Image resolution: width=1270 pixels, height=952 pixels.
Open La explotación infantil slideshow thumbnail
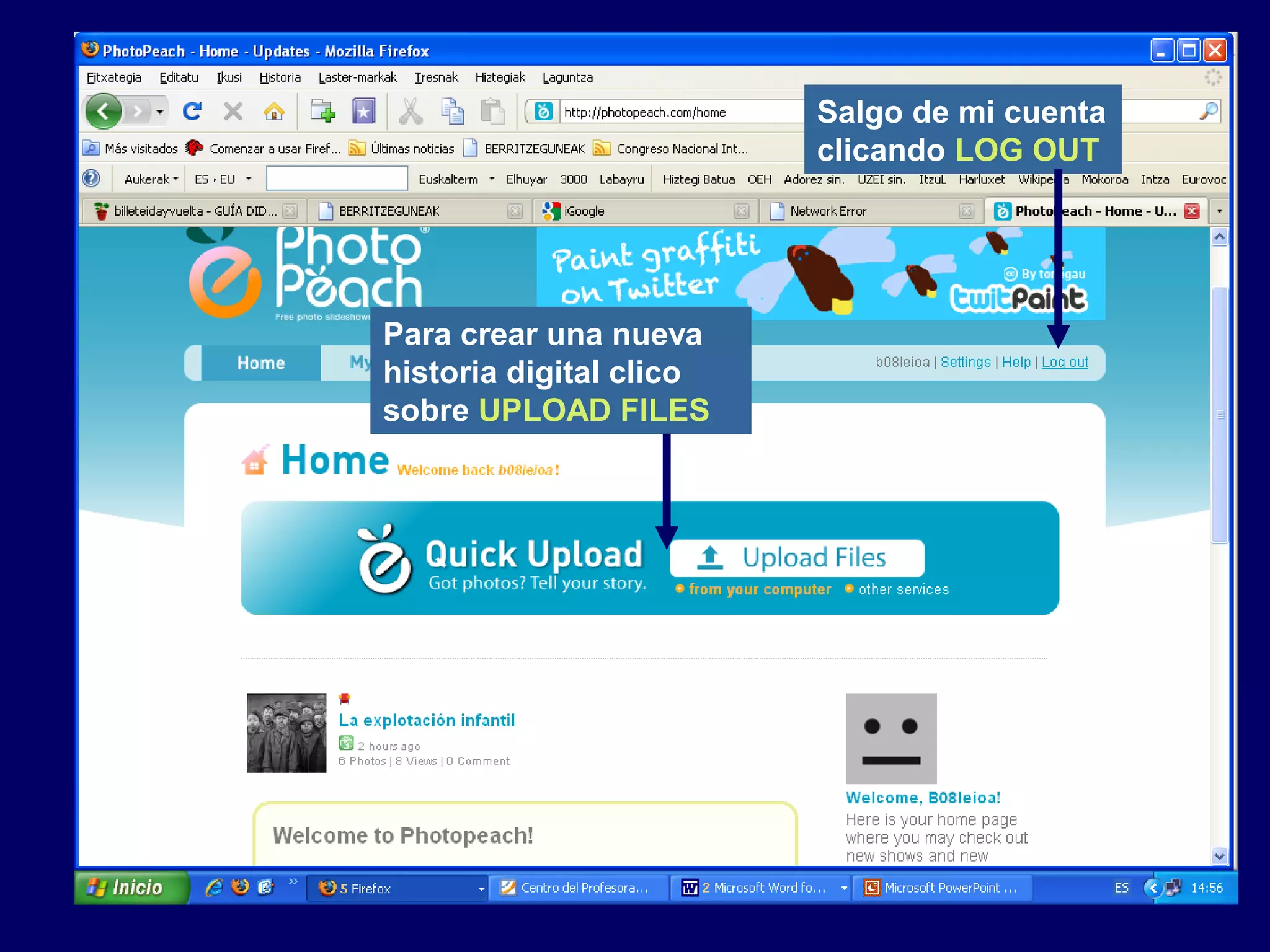point(286,733)
